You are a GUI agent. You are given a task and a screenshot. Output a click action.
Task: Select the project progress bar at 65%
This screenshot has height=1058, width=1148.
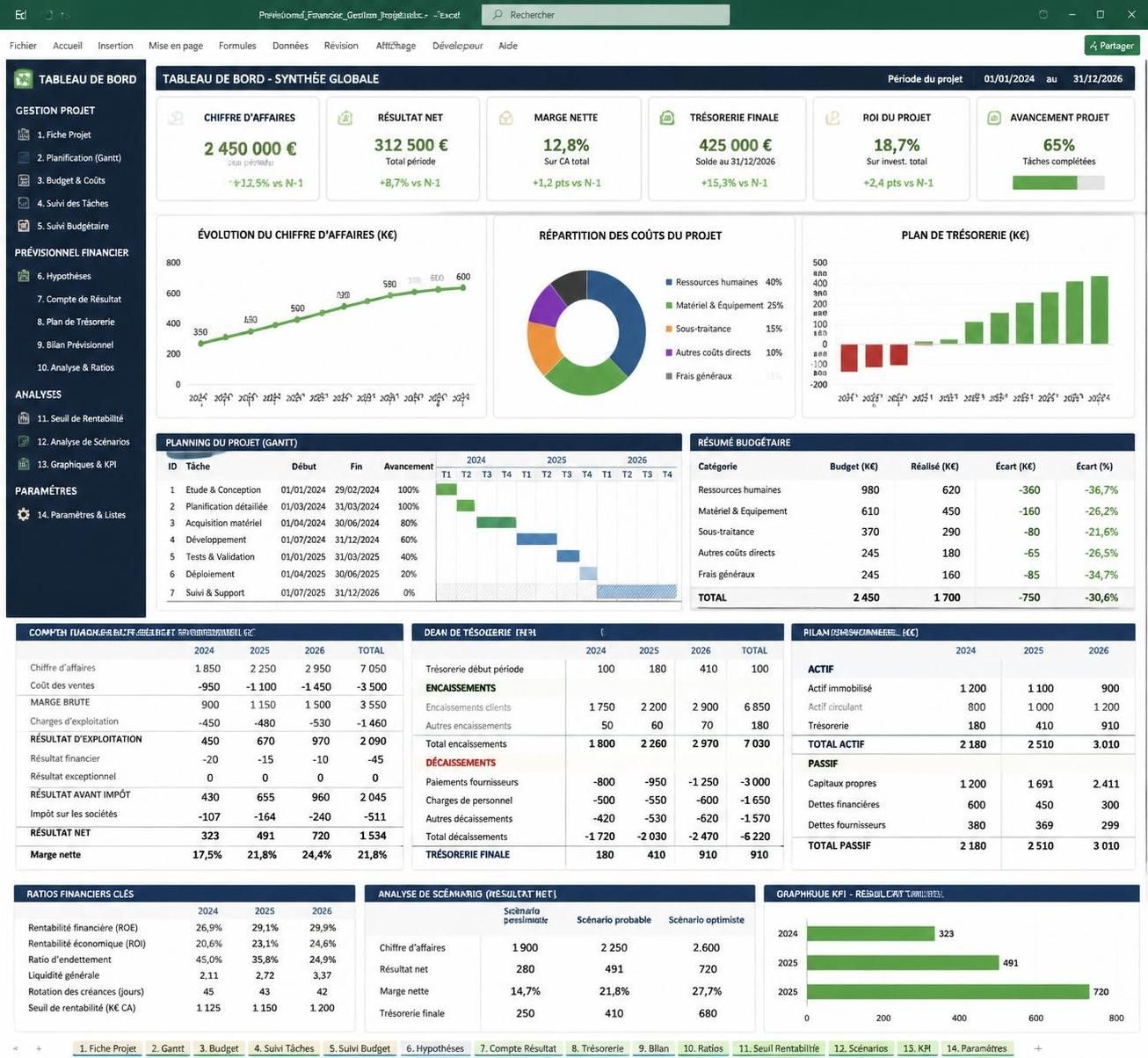point(1058,183)
